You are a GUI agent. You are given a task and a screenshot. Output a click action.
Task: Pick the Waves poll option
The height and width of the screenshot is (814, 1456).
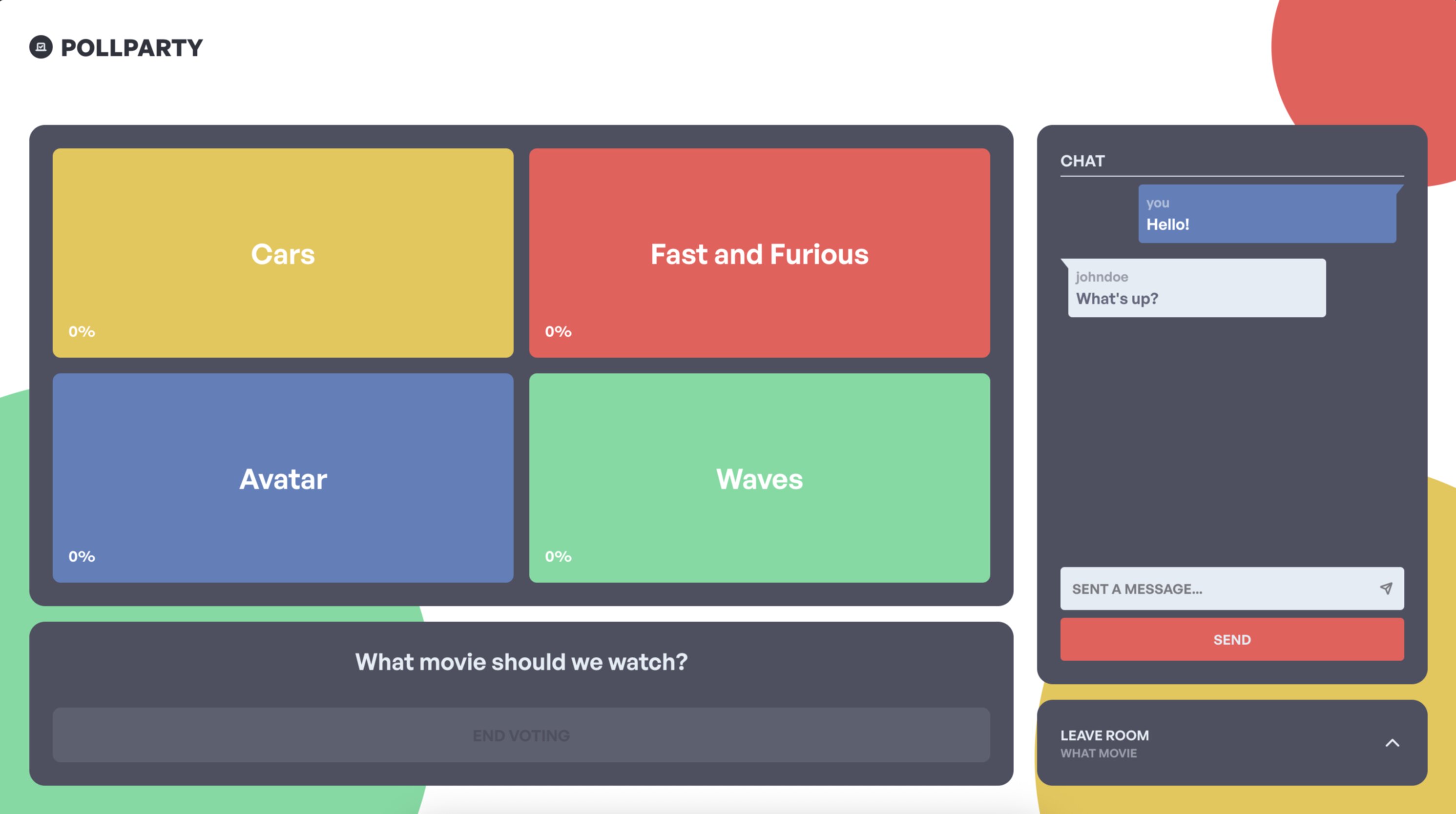click(759, 478)
